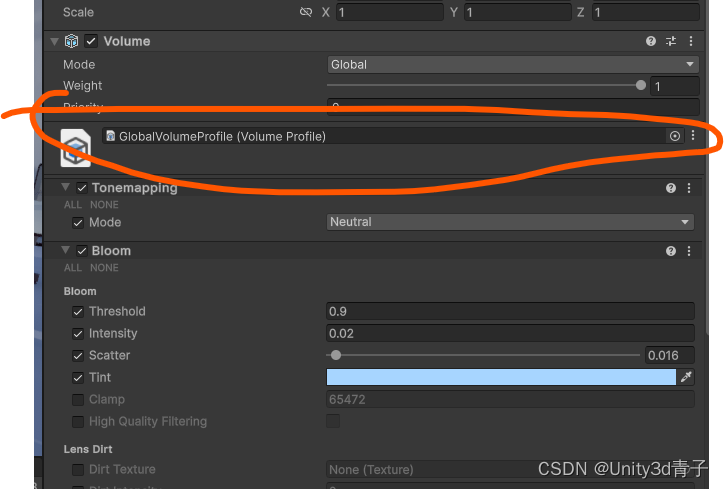Collapse the Volume component foldout
Image resolution: width=724 pixels, height=489 pixels.
[x=54, y=42]
